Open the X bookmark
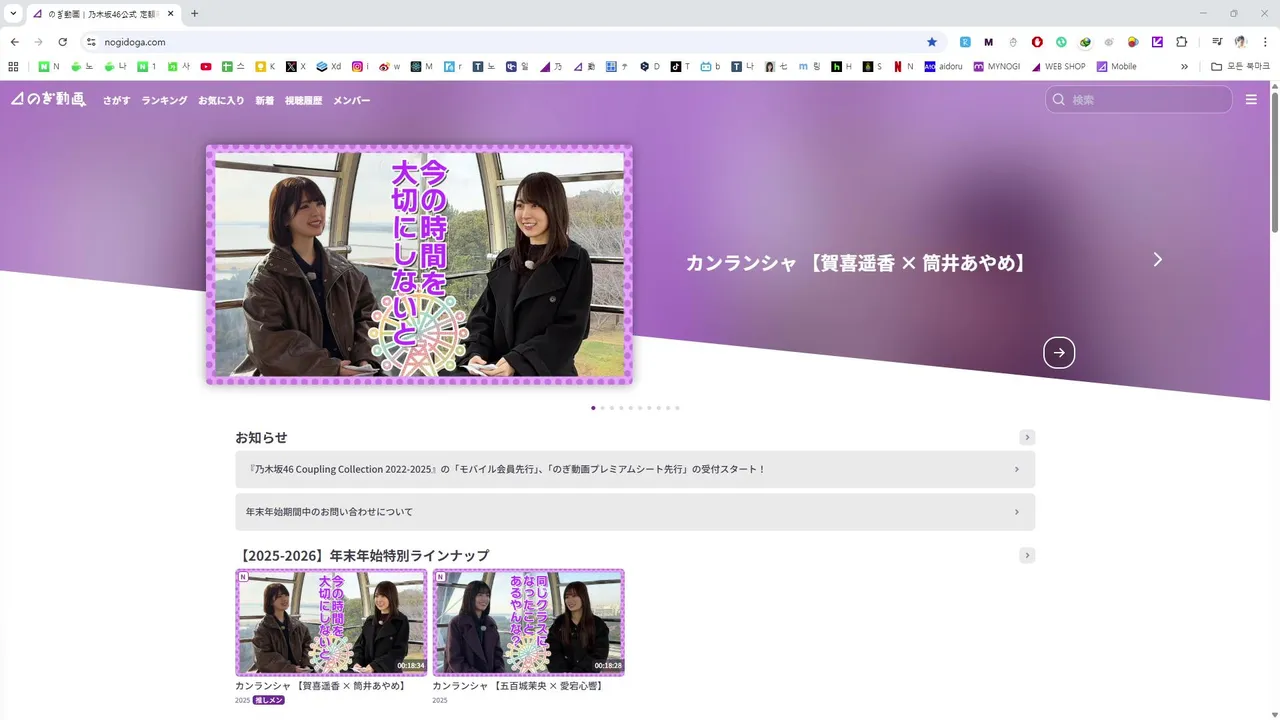 [x=296, y=67]
